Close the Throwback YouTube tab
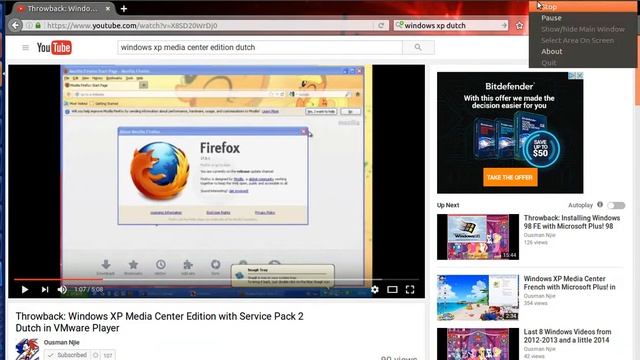Image resolution: width=640 pixels, height=360 pixels. click(x=108, y=8)
